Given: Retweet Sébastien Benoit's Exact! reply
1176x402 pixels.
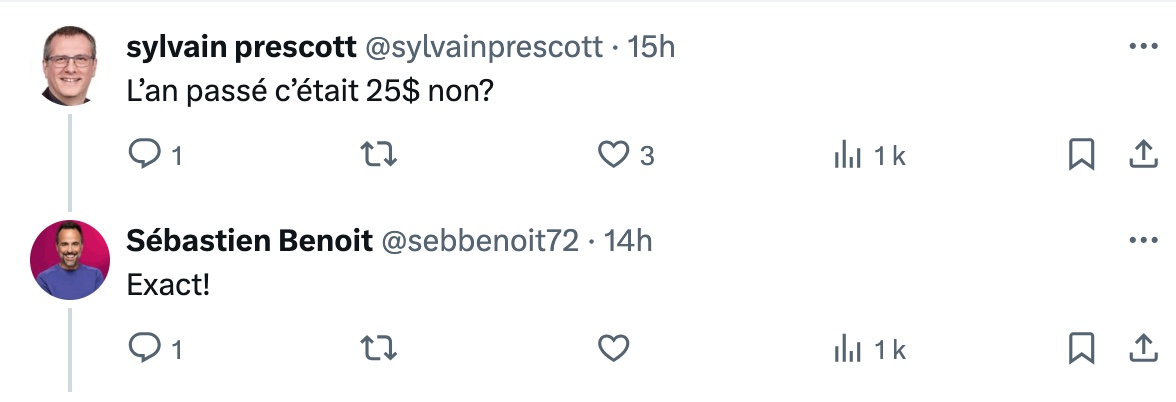Looking at the screenshot, I should [x=379, y=348].
